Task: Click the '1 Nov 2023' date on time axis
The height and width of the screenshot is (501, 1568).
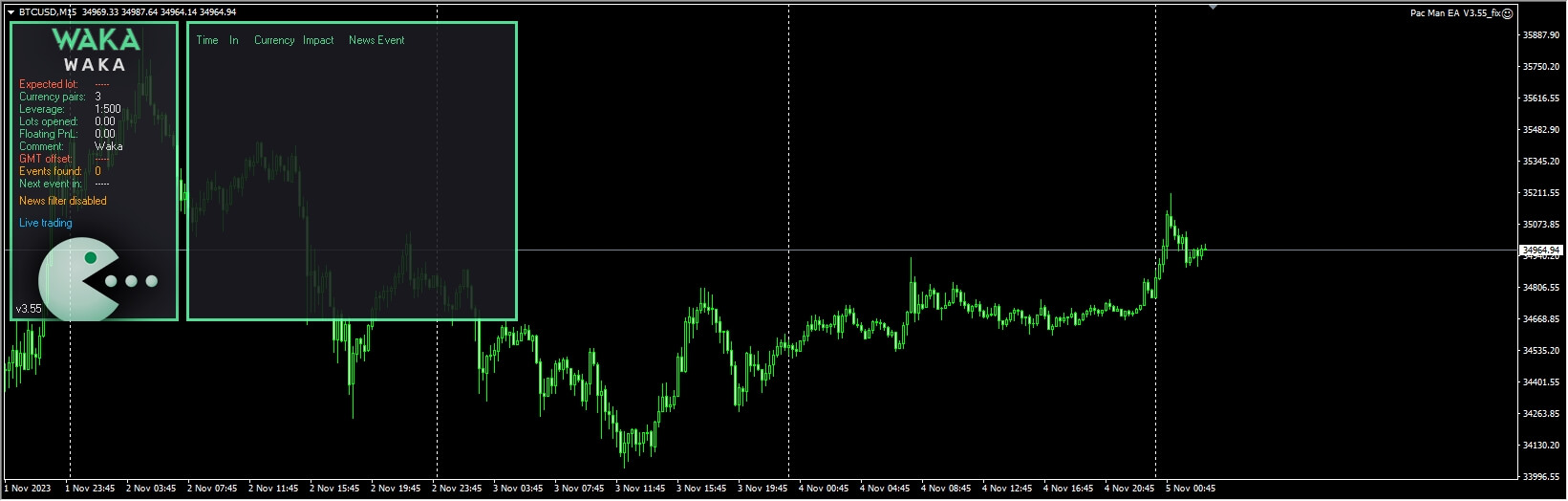Action: point(29,489)
